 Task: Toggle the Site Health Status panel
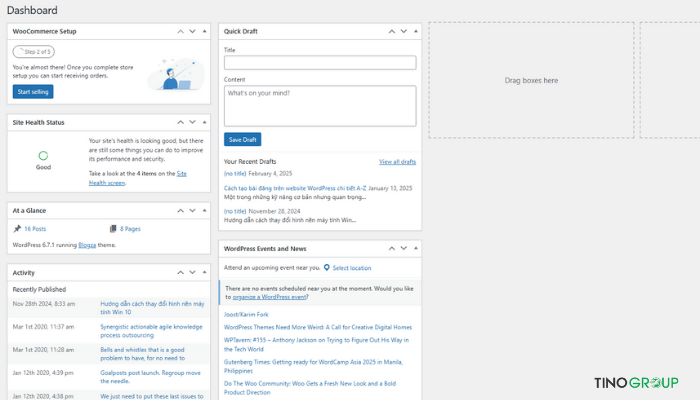204,122
